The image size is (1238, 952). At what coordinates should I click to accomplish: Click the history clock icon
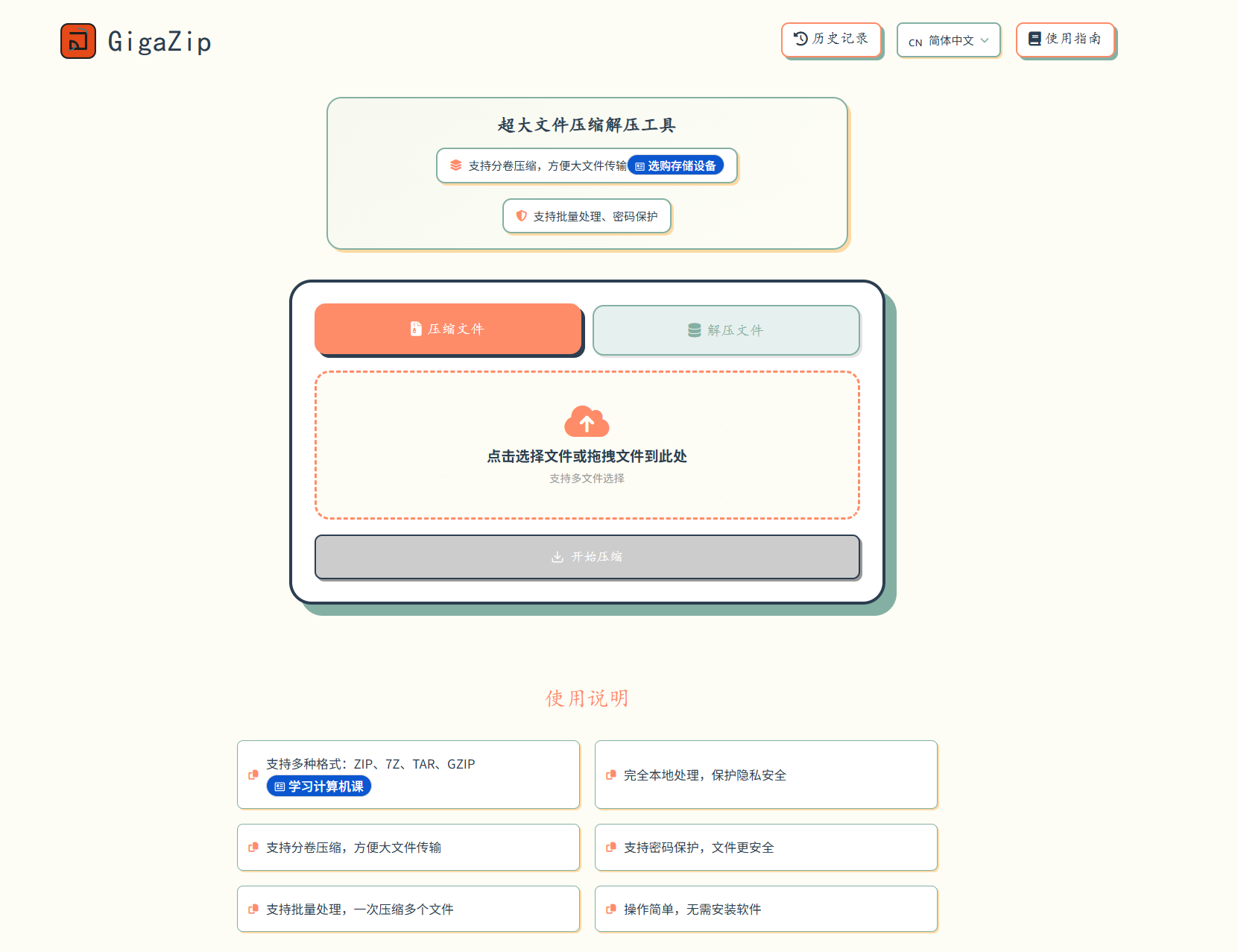tap(800, 39)
